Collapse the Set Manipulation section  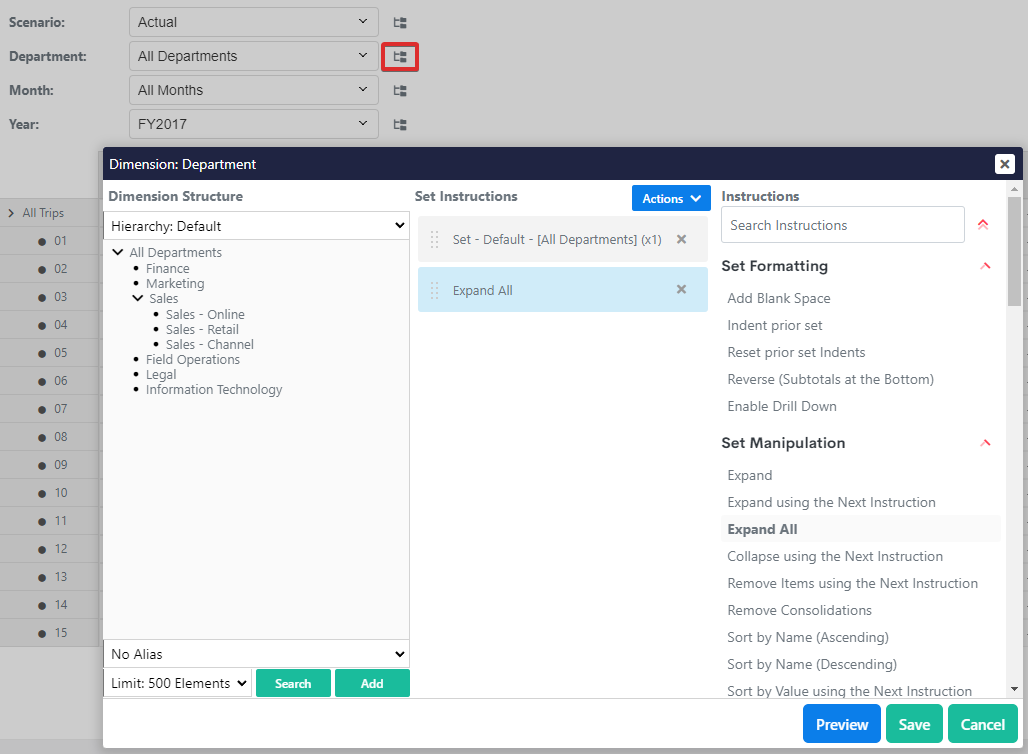tap(985, 443)
